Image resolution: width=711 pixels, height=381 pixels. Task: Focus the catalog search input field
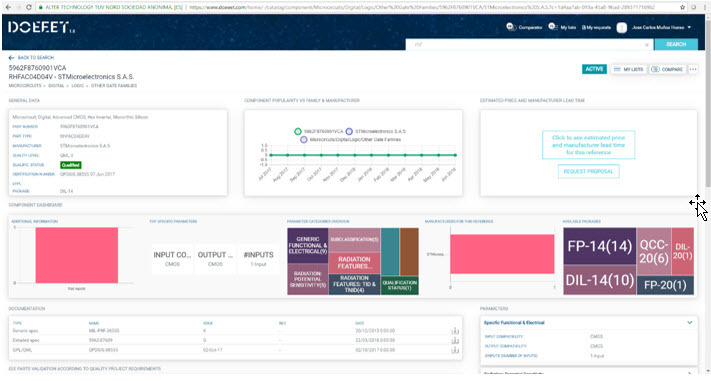[529, 44]
